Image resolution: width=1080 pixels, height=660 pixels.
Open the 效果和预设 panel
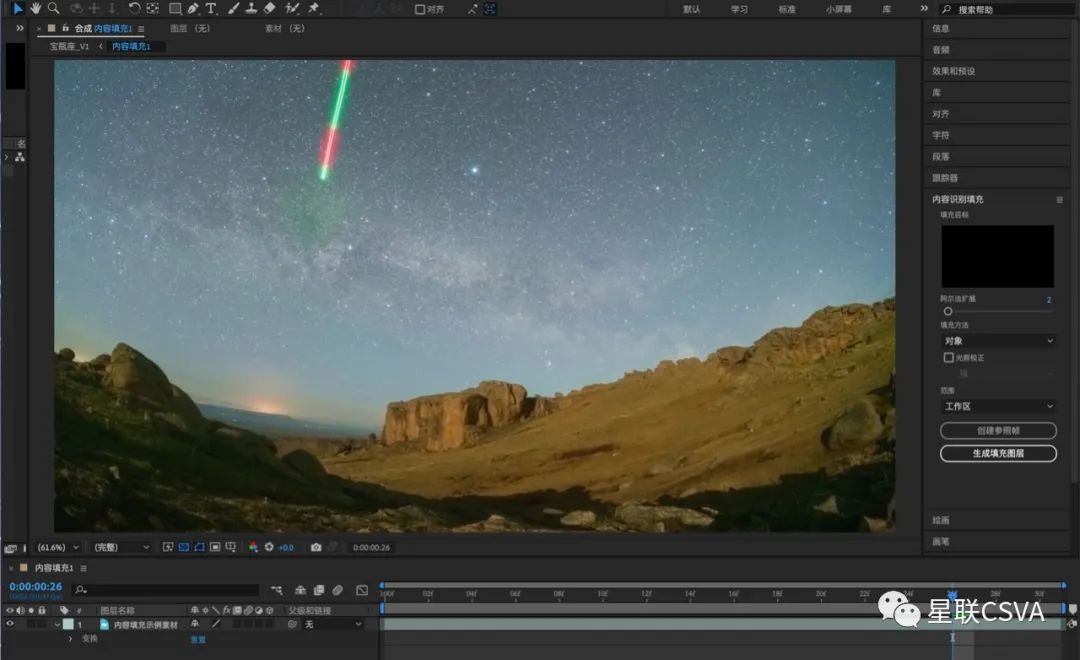coord(954,71)
